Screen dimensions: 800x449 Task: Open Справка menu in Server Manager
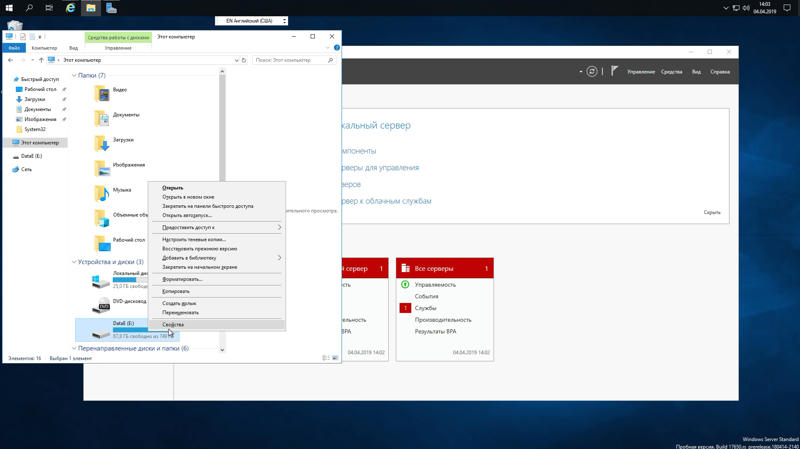tap(720, 72)
